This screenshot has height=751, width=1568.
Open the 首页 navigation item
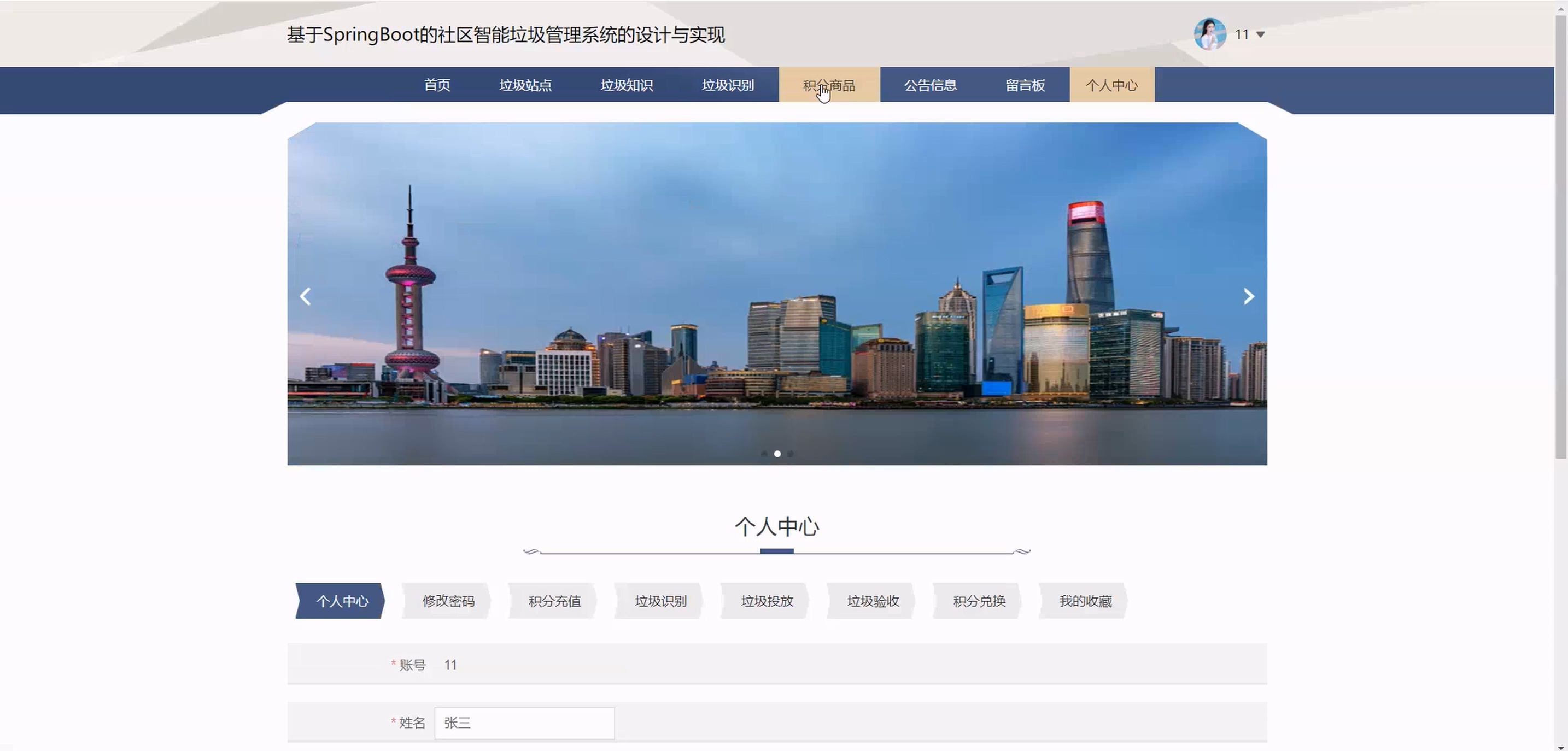pyautogui.click(x=437, y=85)
